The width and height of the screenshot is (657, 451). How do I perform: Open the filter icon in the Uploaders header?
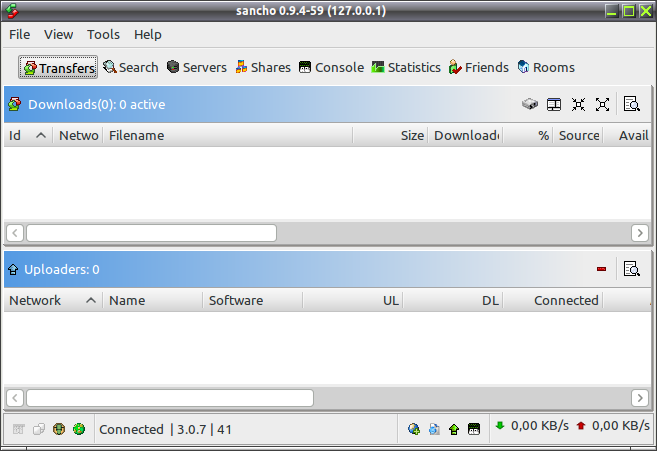pyautogui.click(x=631, y=269)
